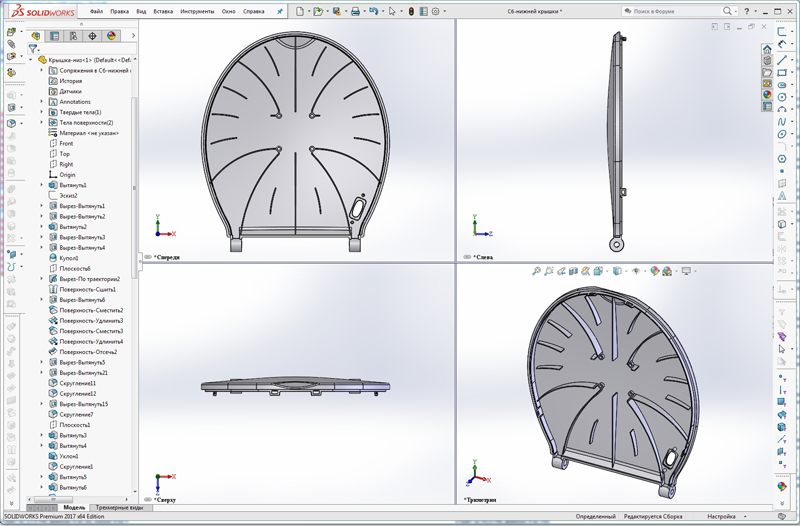800x526 pixels.
Task: Click the question mark help button
Action: (747, 11)
